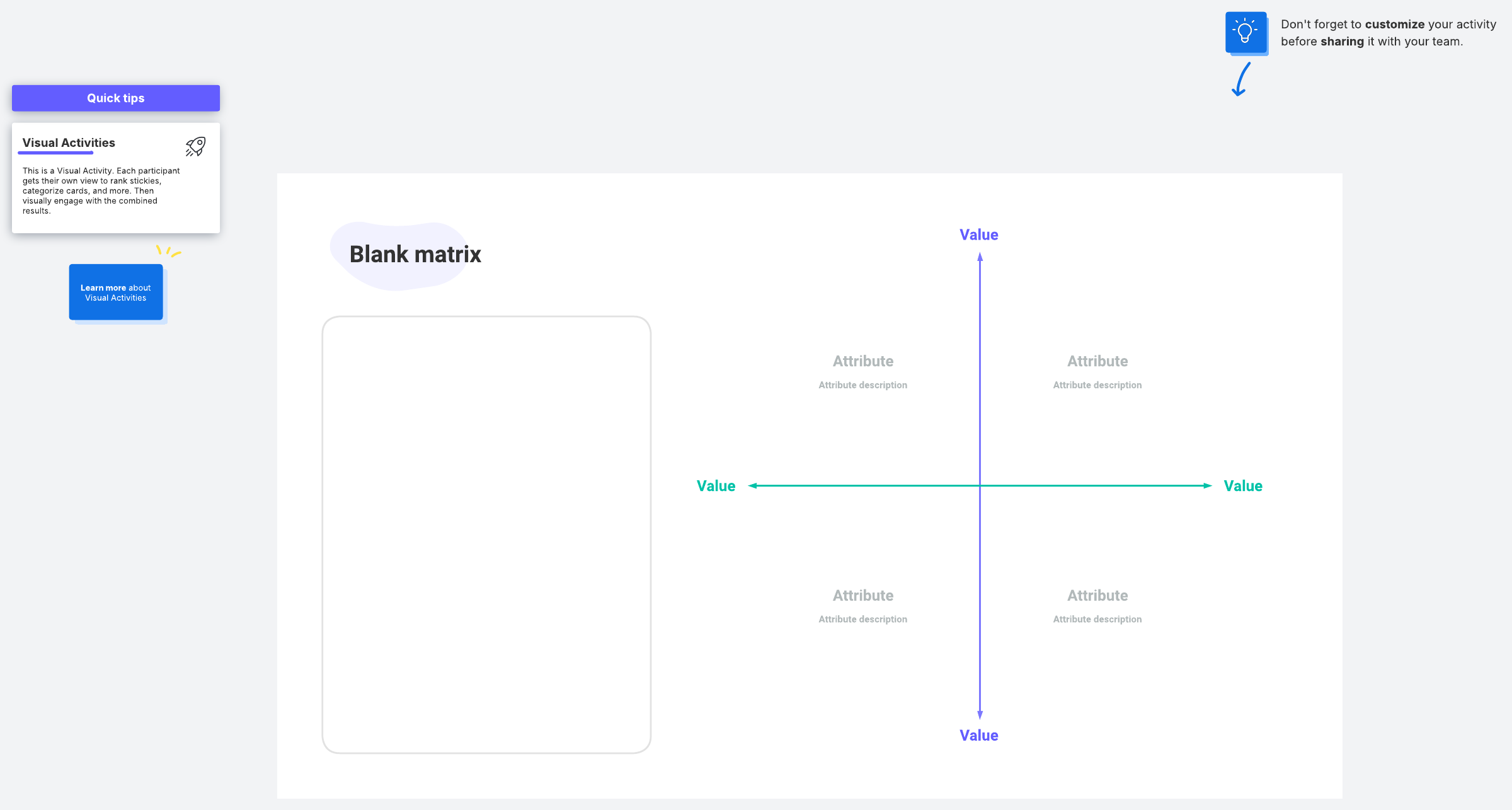The height and width of the screenshot is (810, 1512).
Task: Click the bottom-right quadrant Attribute heading
Action: click(x=1097, y=596)
